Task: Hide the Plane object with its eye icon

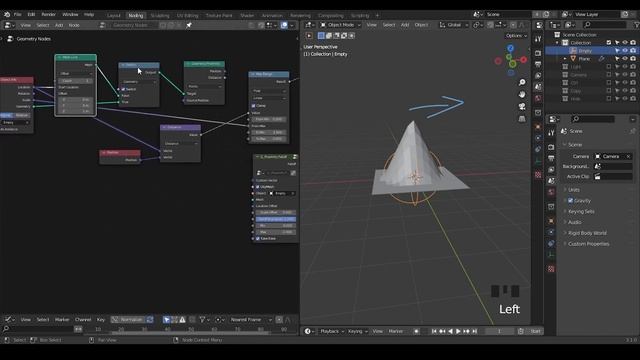Action: [625, 59]
